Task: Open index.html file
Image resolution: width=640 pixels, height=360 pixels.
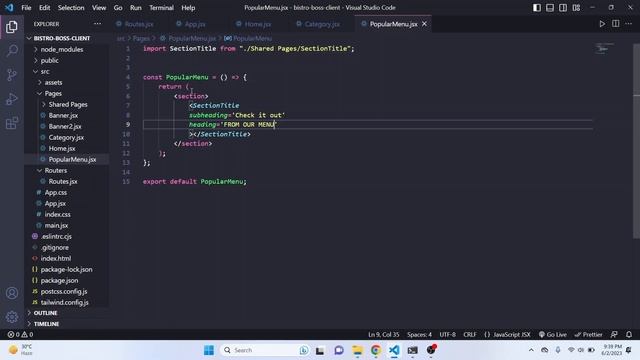Action: pos(56,258)
